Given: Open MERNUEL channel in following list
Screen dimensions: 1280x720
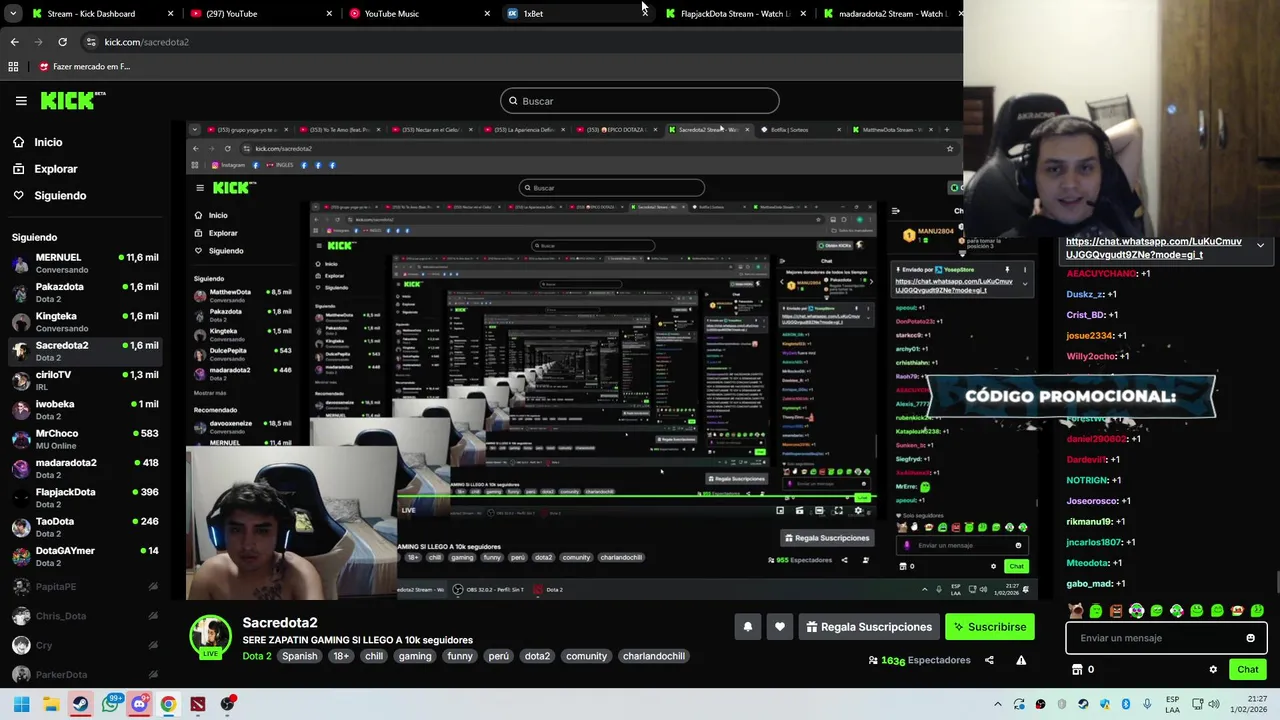Looking at the screenshot, I should (85, 263).
